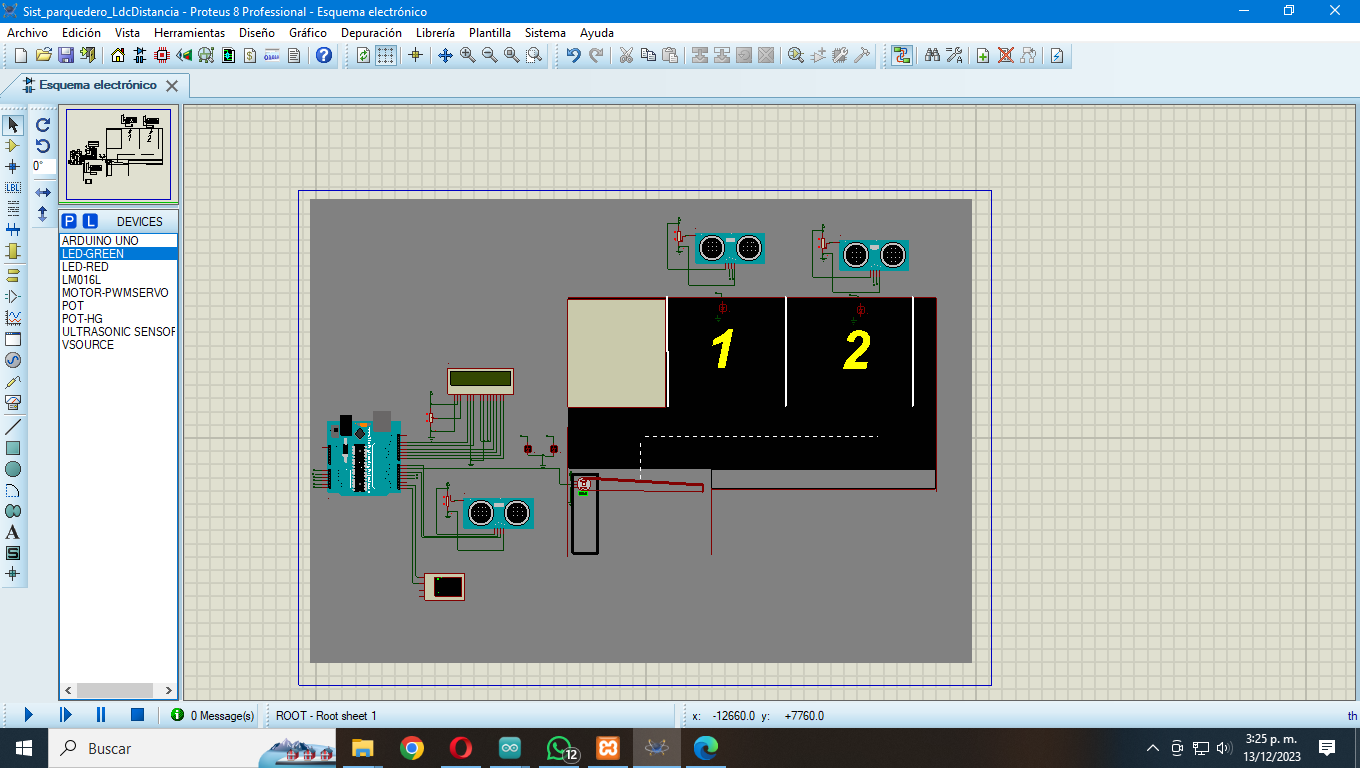Choose the Subcircuit Mode tool
This screenshot has width=1360, height=768.
click(13, 251)
